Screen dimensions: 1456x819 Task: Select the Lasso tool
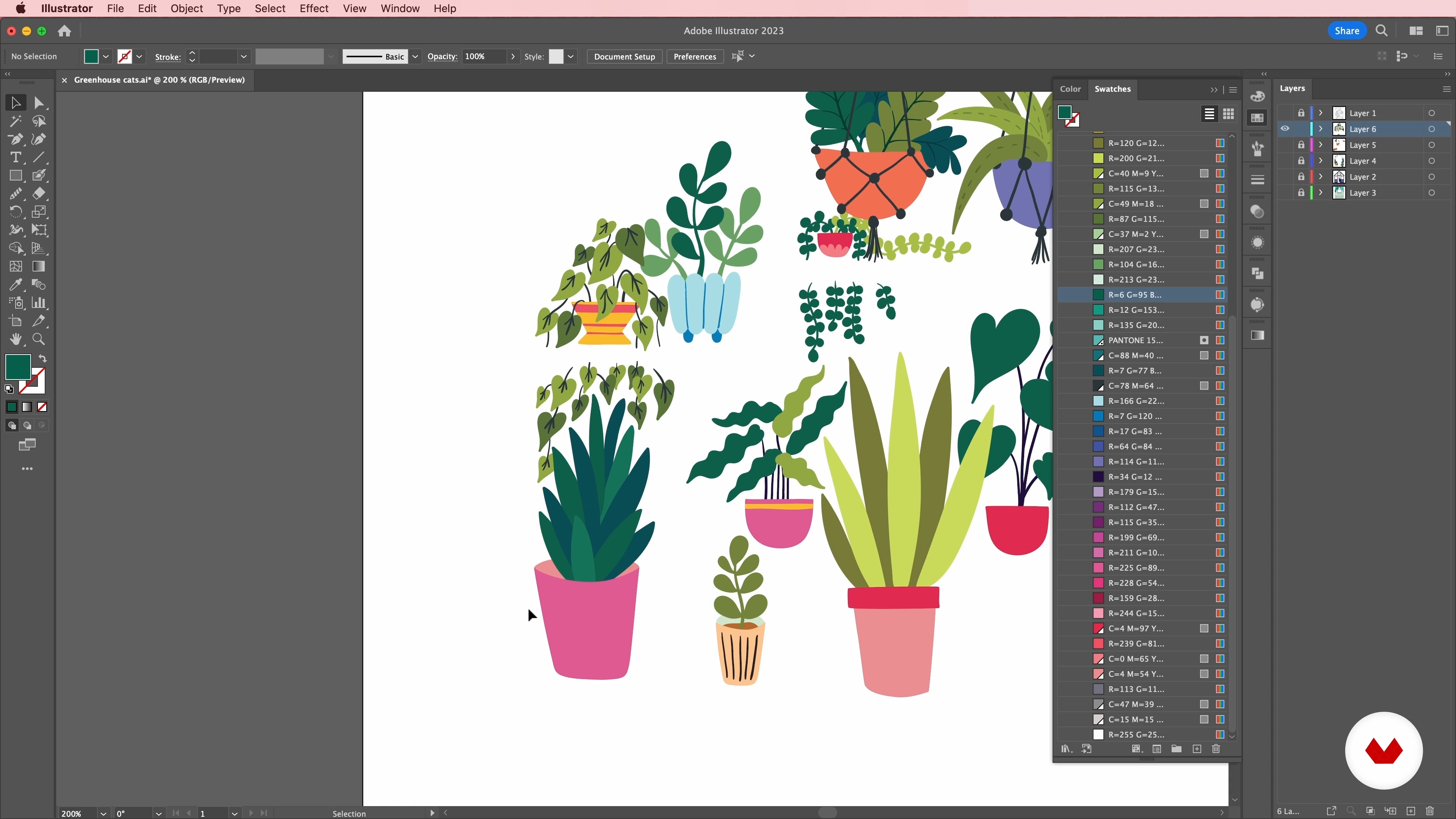(38, 121)
